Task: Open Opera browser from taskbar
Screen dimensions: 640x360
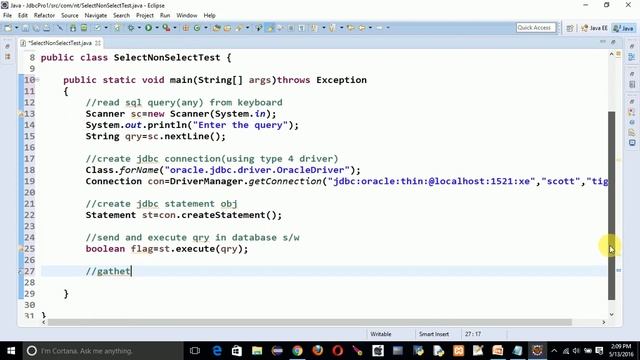Action: (338, 351)
